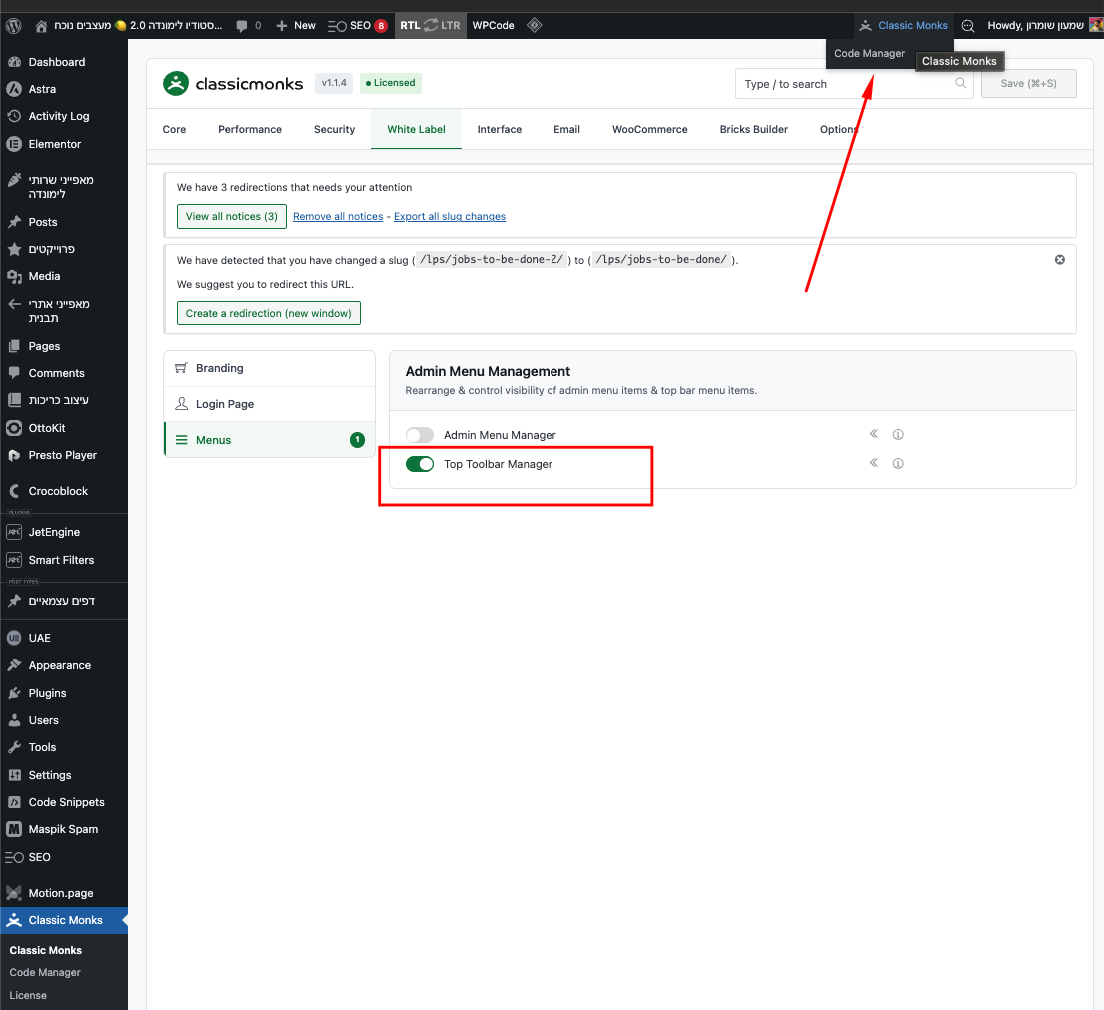The image size is (1104, 1010).
Task: Click info icon for Admin Menu Manager
Action: pyautogui.click(x=898, y=435)
